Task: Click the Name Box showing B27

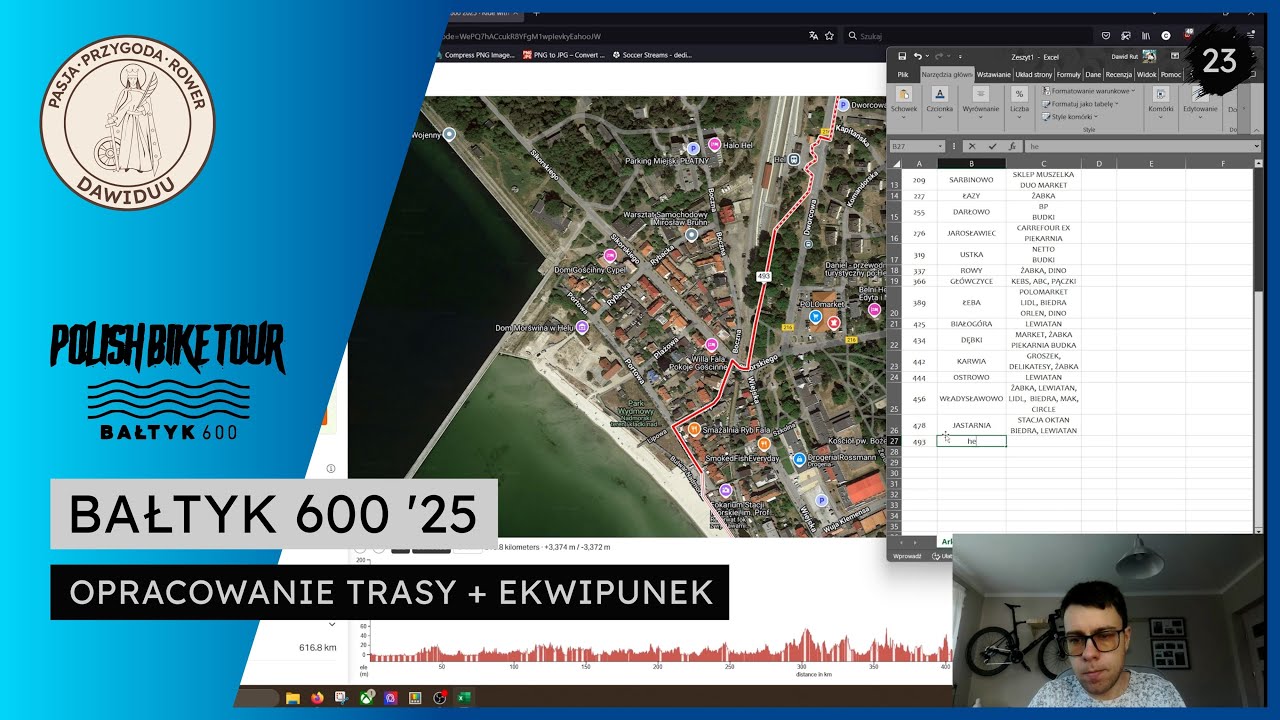Action: click(x=915, y=146)
